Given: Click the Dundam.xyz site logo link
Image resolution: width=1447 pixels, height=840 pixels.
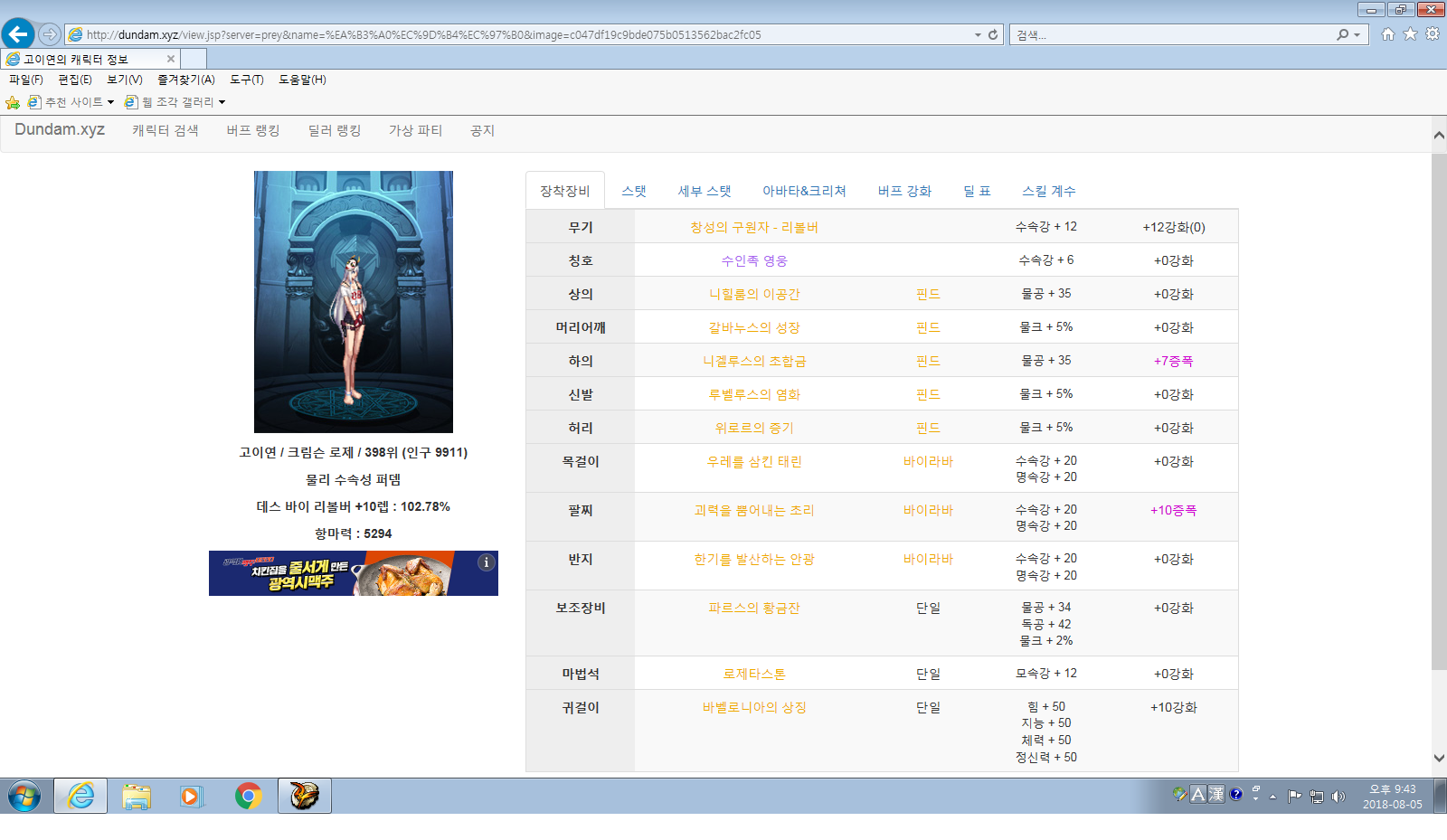Looking at the screenshot, I should click(x=60, y=129).
